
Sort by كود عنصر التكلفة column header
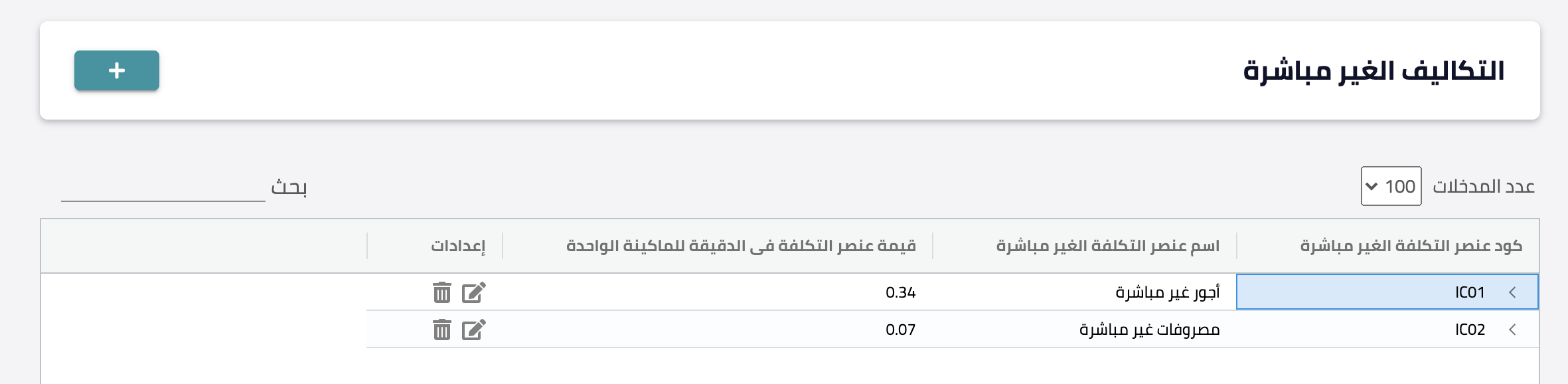pos(1411,246)
